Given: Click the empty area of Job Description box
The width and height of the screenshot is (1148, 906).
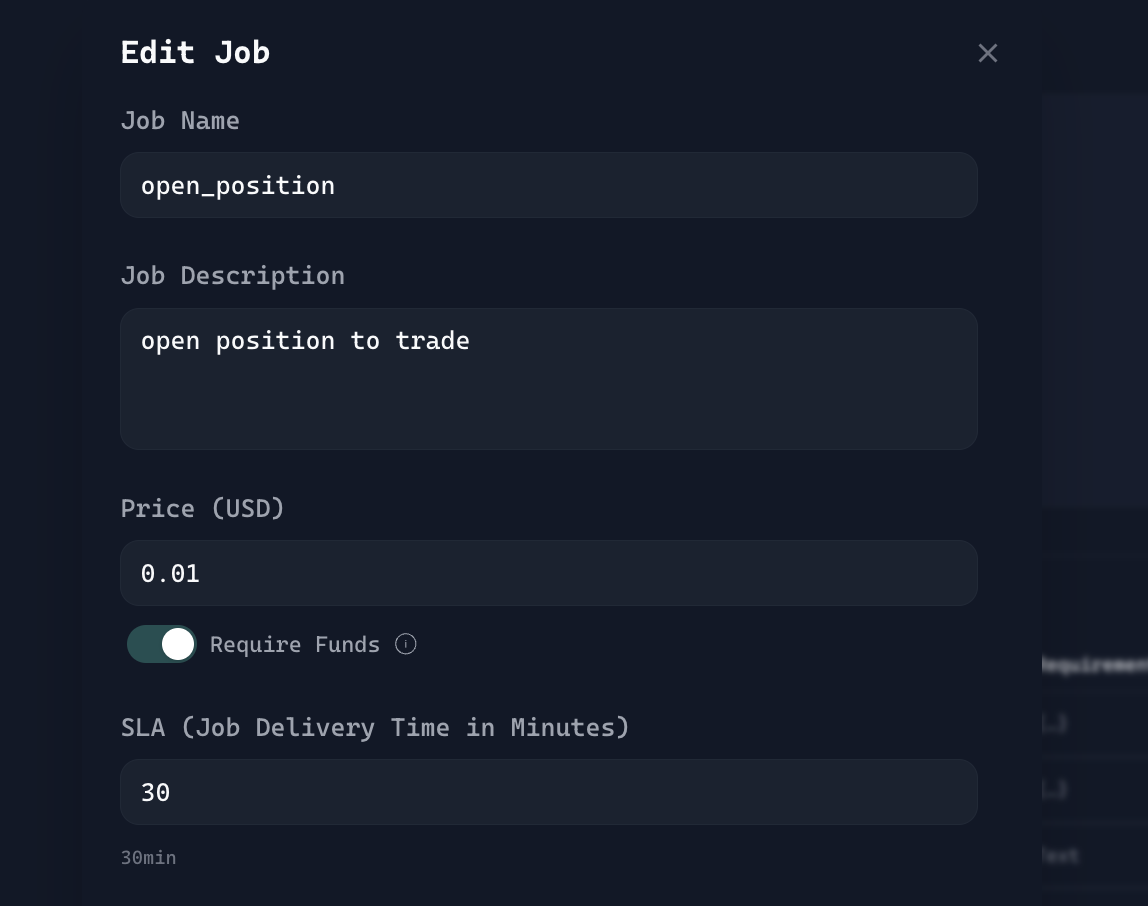Looking at the screenshot, I should (548, 405).
